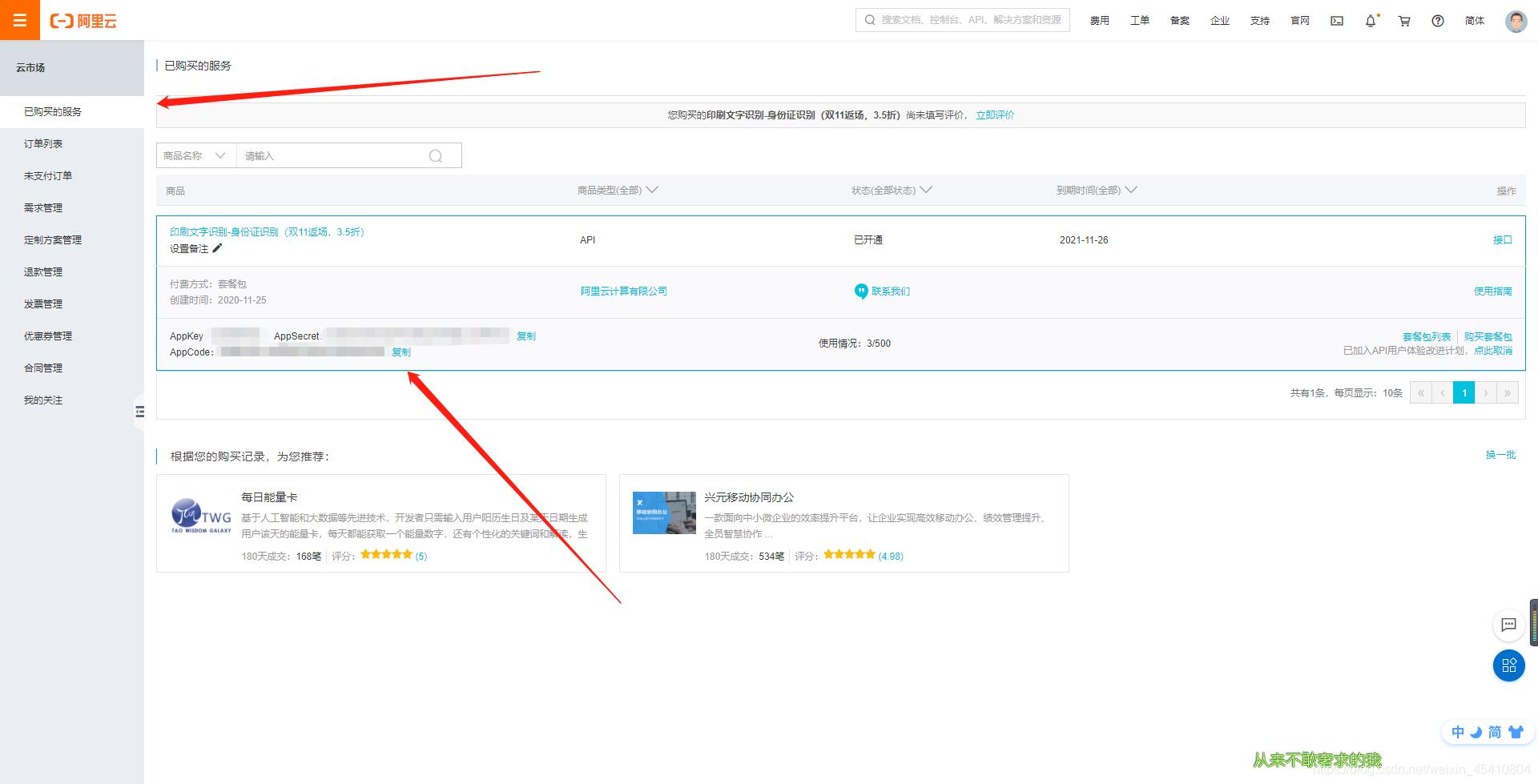
Task: Click the Aliyun logo
Action: tap(83, 21)
